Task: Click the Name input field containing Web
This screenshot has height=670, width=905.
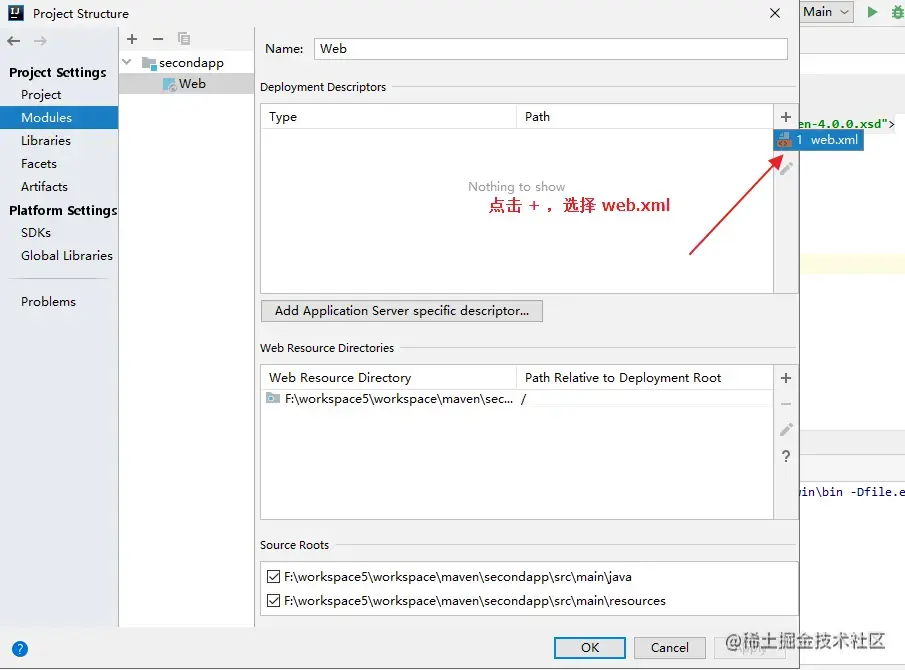Action: [x=551, y=48]
